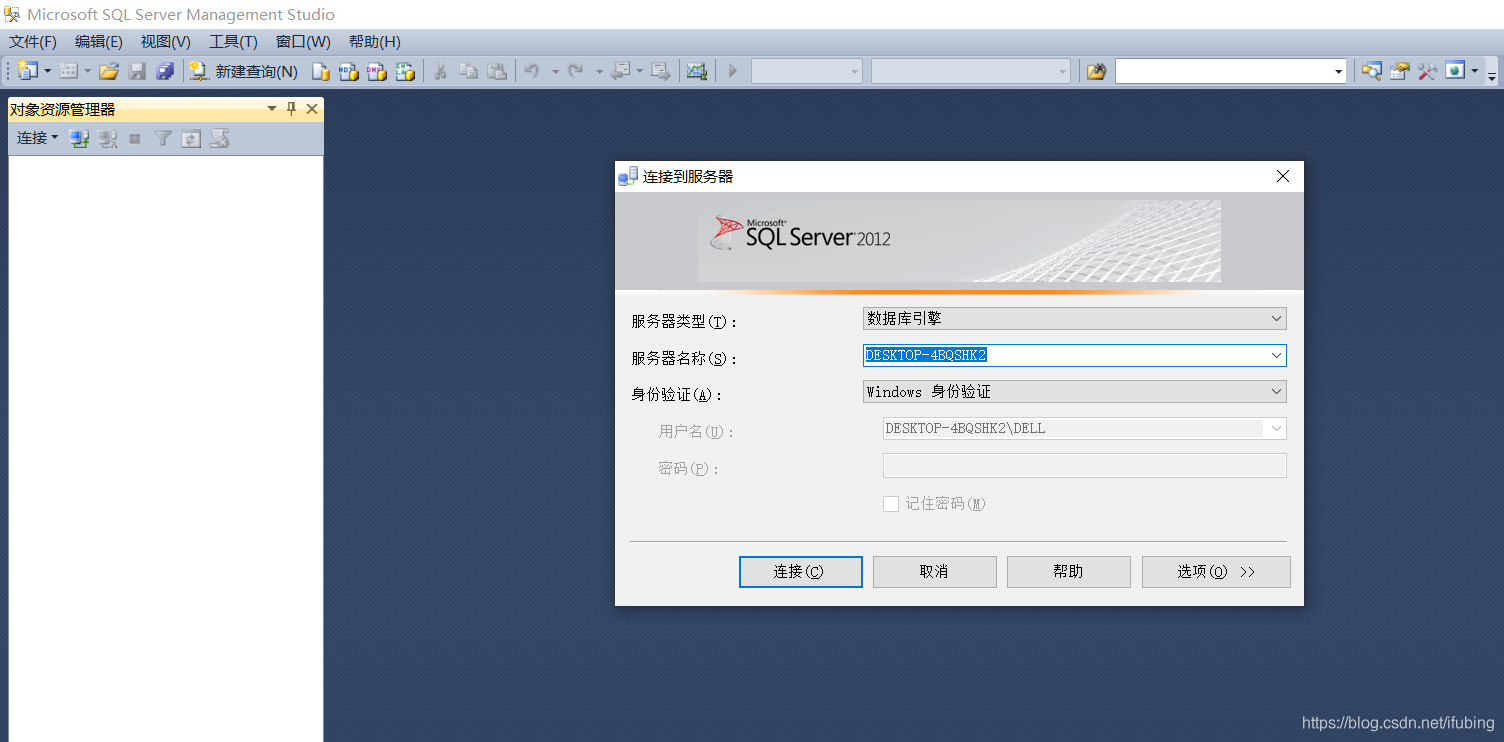The height and width of the screenshot is (742, 1504).
Task: Click the Cut scissors icon
Action: pos(439,71)
